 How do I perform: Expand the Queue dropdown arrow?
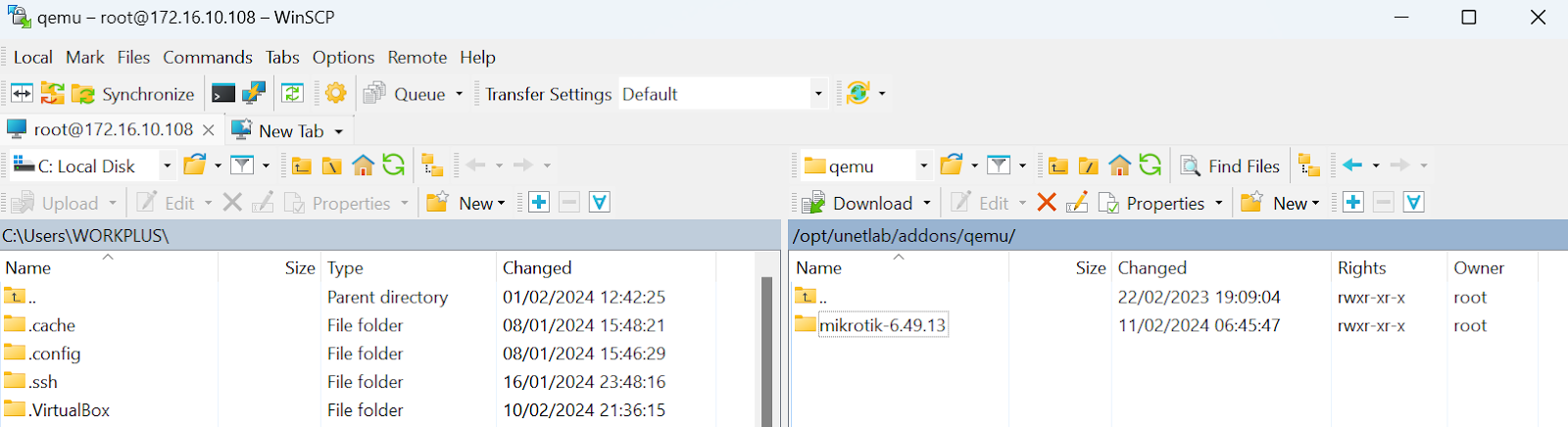(459, 94)
